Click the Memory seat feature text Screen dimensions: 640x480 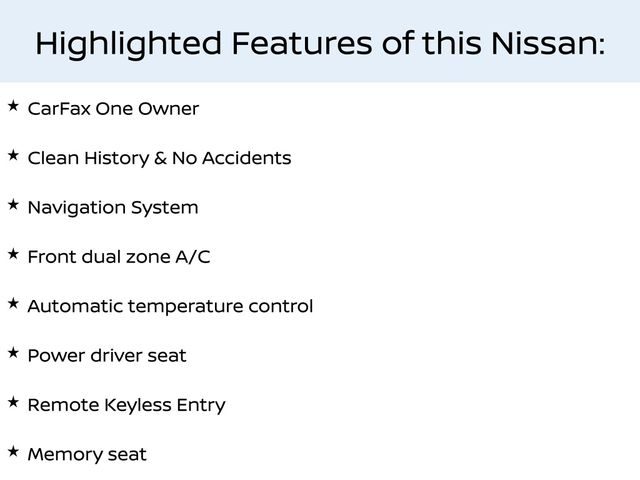[87, 455]
